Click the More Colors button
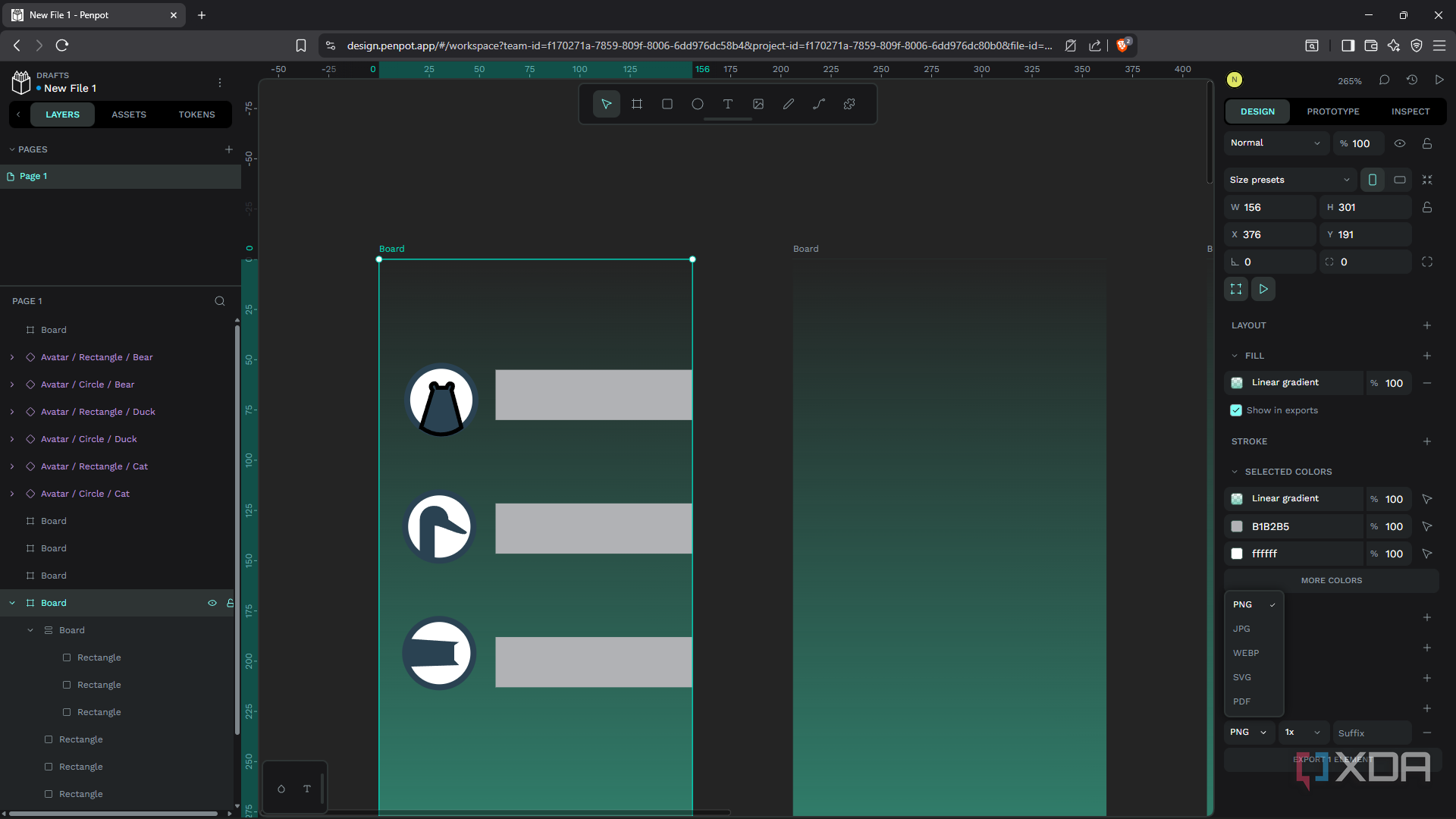The image size is (1456, 819). (x=1332, y=580)
